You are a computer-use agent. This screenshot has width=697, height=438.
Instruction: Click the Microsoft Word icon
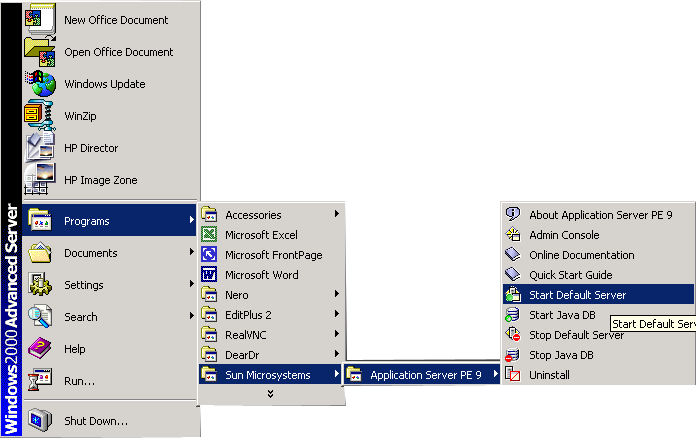[210, 275]
